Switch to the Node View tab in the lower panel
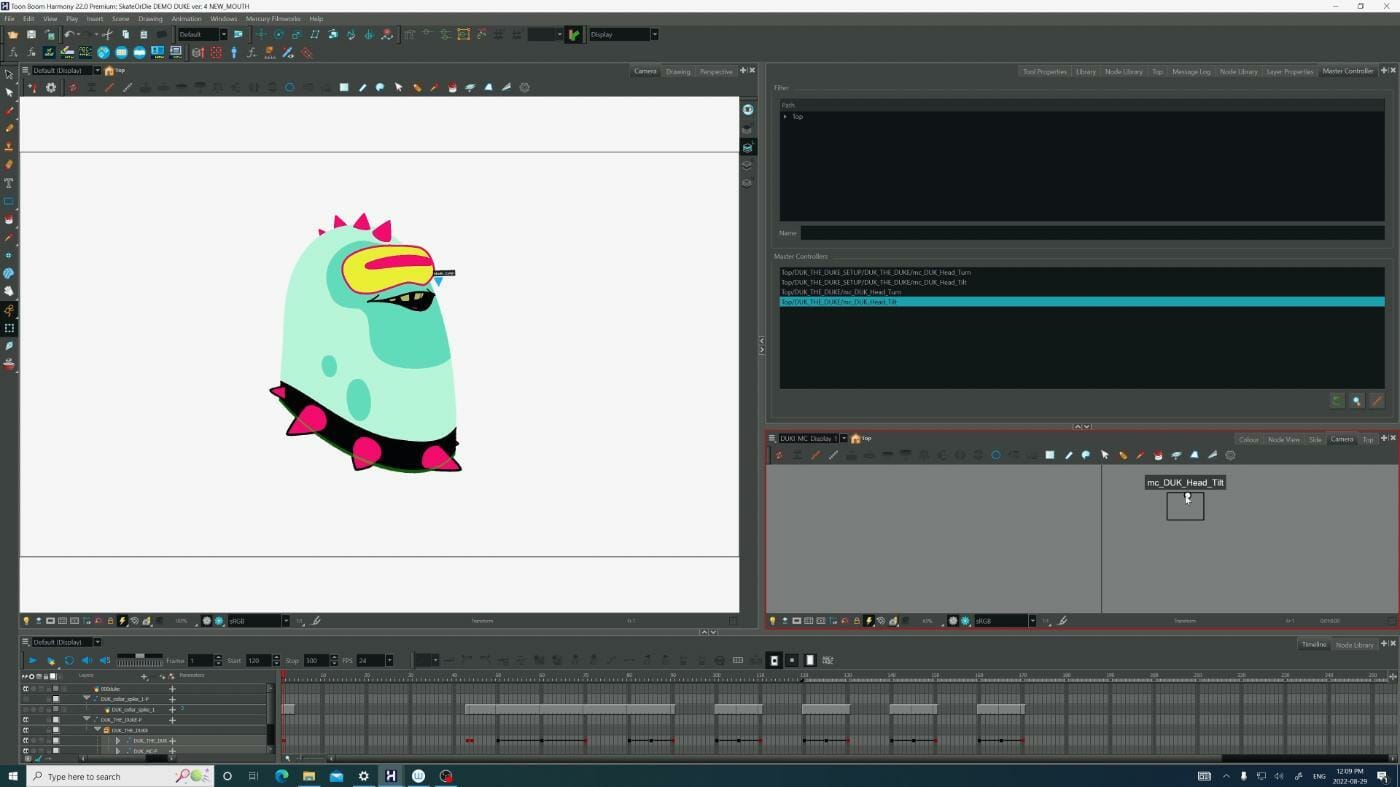Image resolution: width=1400 pixels, height=787 pixels. tap(1283, 439)
